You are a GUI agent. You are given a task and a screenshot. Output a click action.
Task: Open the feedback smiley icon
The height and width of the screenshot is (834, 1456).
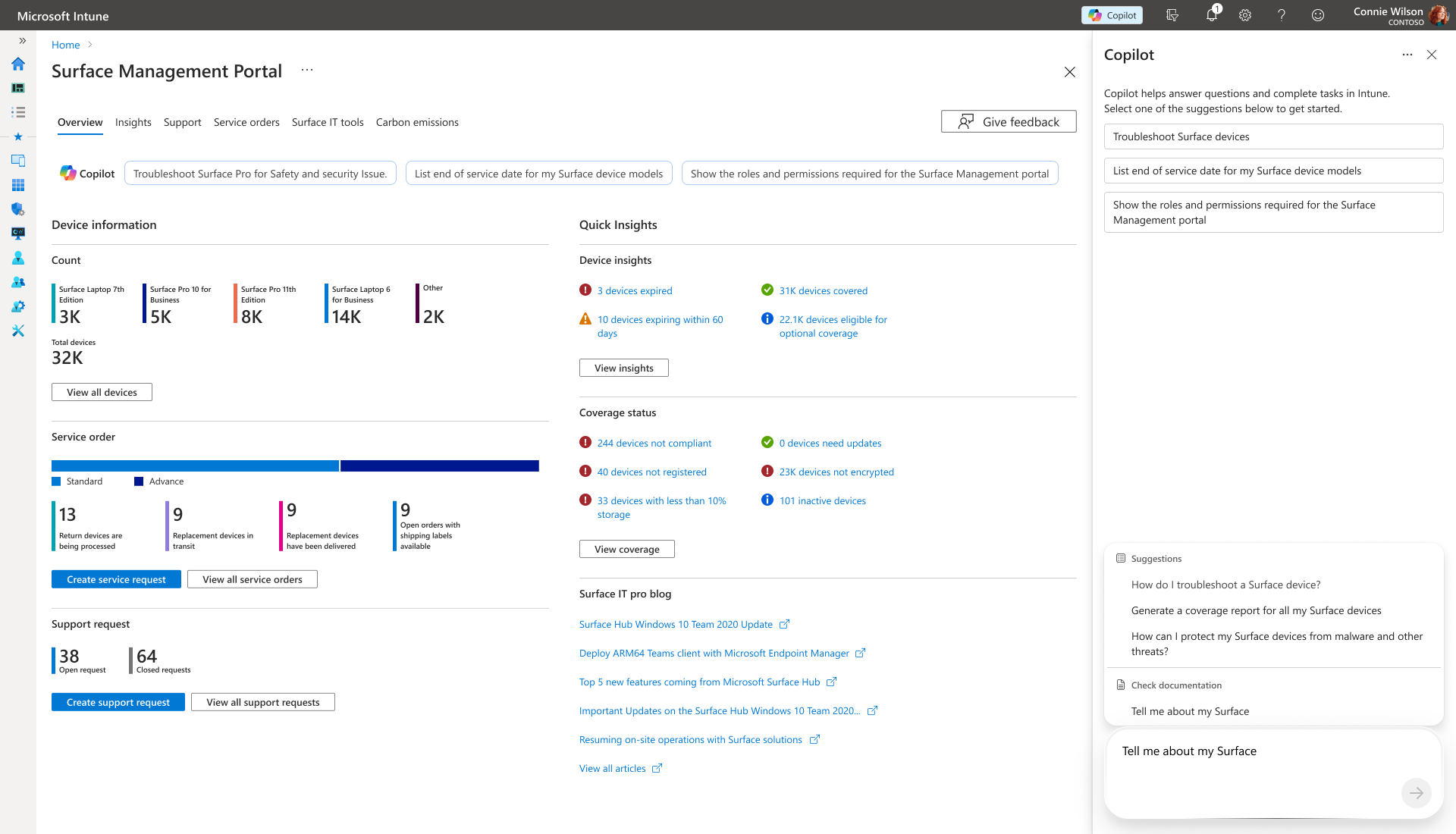(x=1318, y=15)
